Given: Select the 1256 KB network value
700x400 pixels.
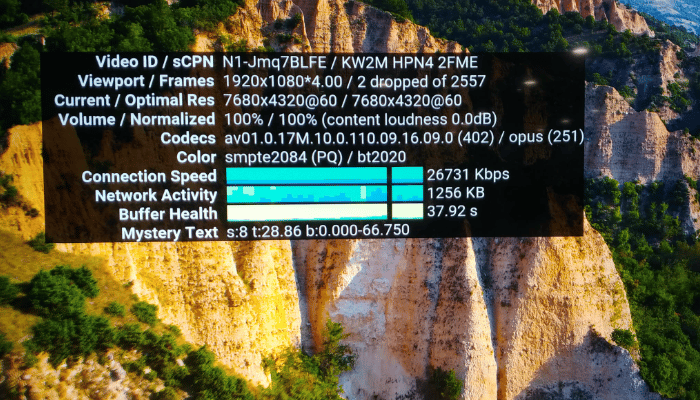Looking at the screenshot, I should click(x=456, y=193).
